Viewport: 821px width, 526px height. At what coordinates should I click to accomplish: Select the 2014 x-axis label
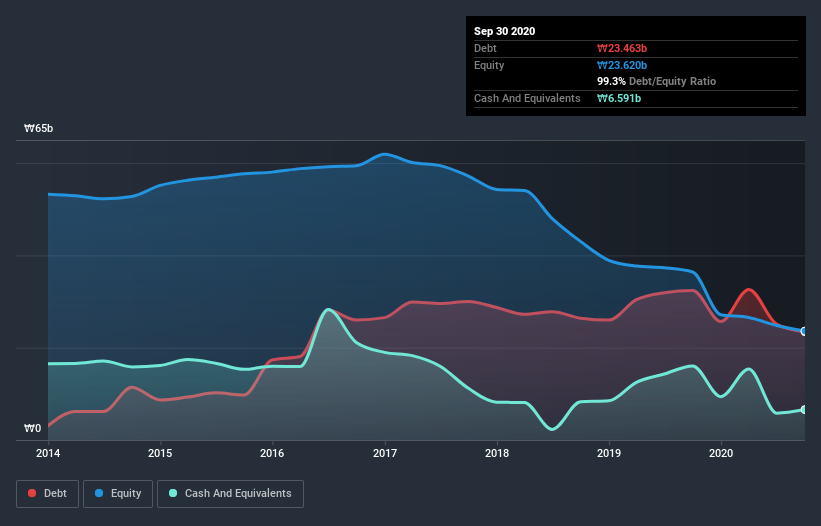pos(47,453)
